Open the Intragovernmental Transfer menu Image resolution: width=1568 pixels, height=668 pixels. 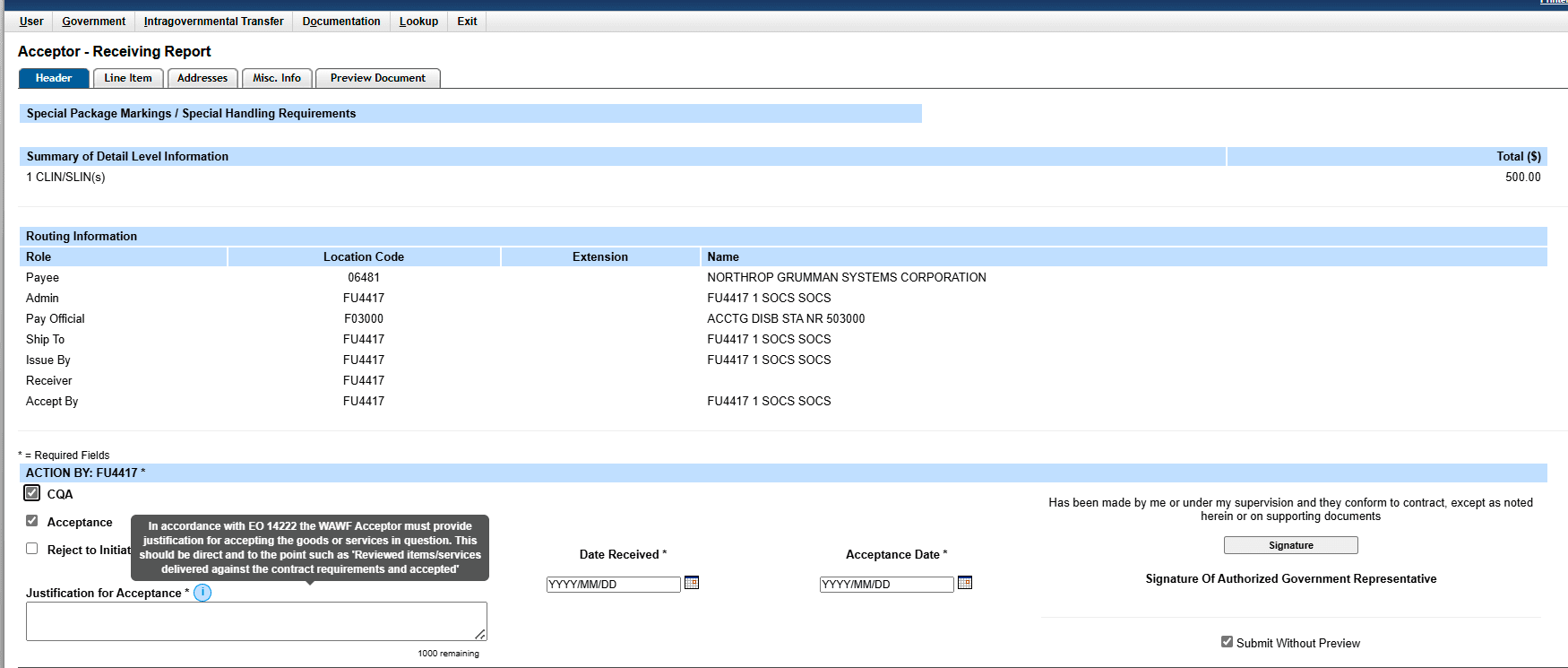pos(213,22)
